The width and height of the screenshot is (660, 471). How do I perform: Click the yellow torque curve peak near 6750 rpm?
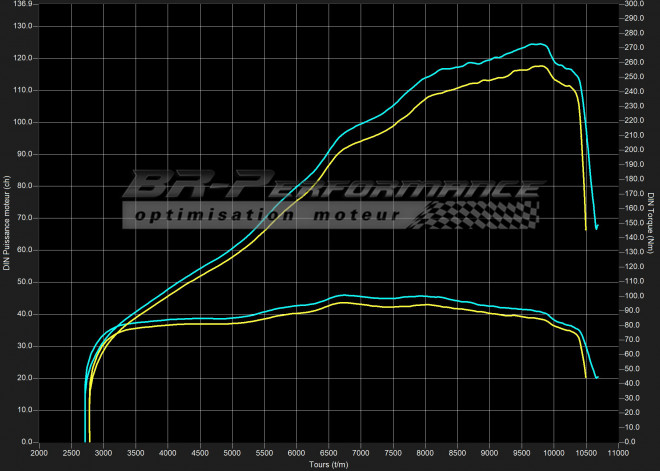point(343,302)
